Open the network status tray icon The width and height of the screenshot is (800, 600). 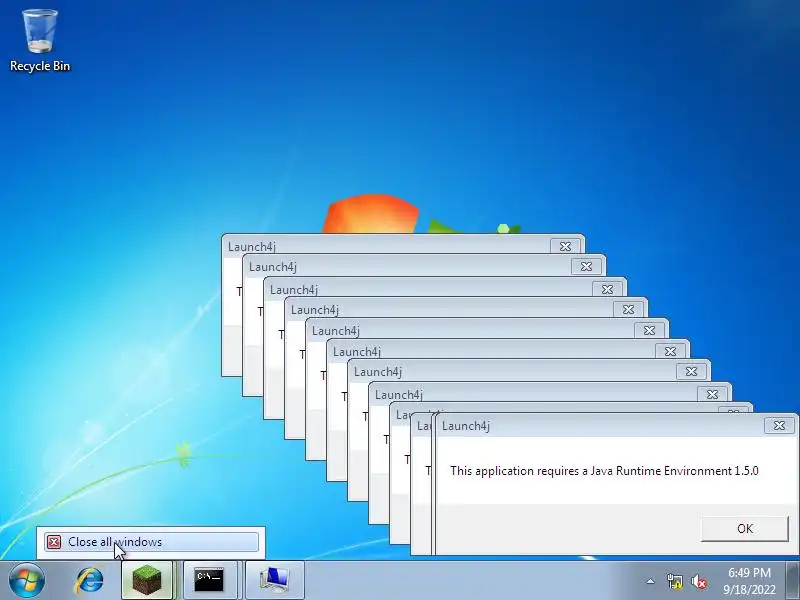coord(674,581)
